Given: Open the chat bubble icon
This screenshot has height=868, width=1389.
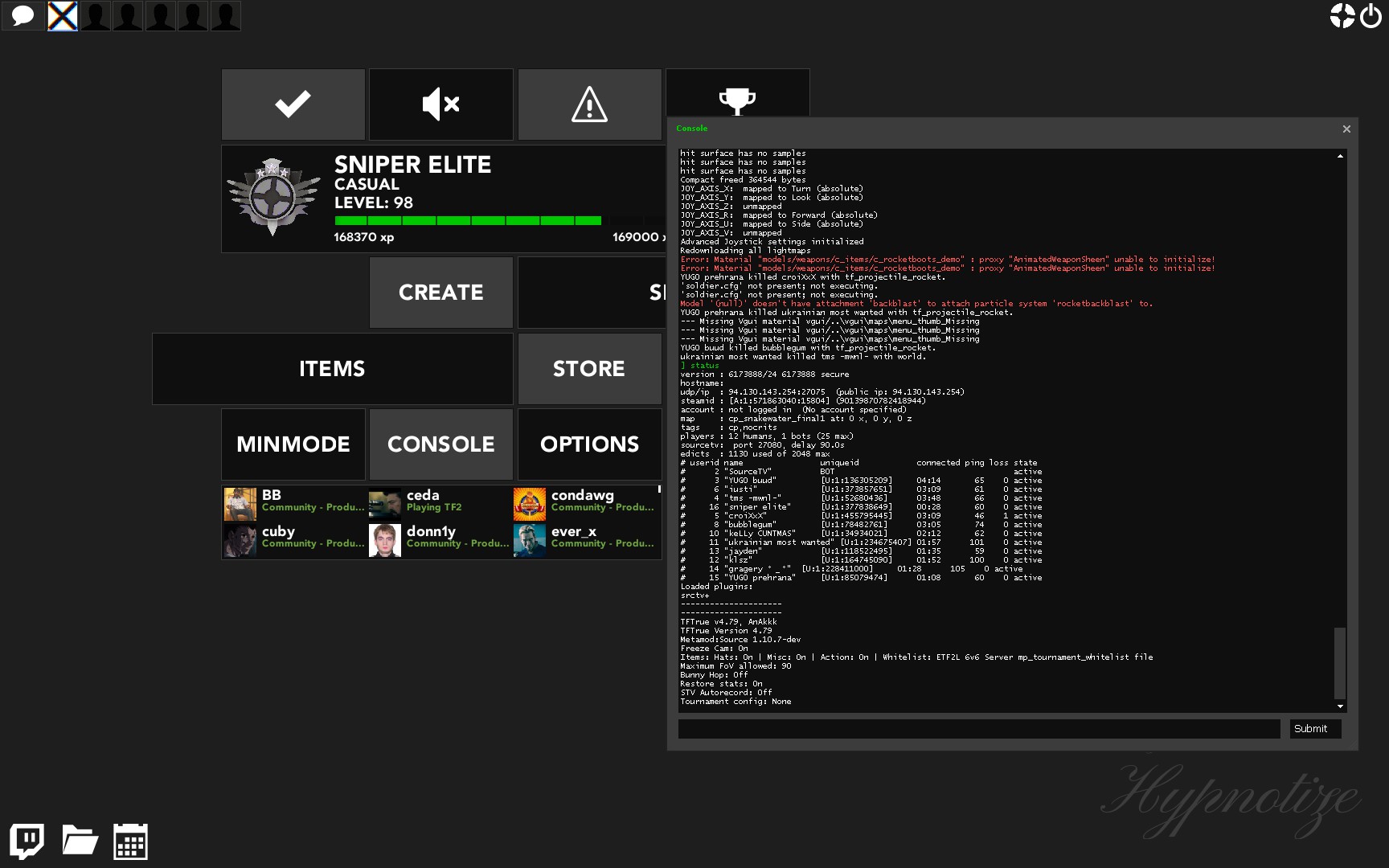Looking at the screenshot, I should [23, 15].
